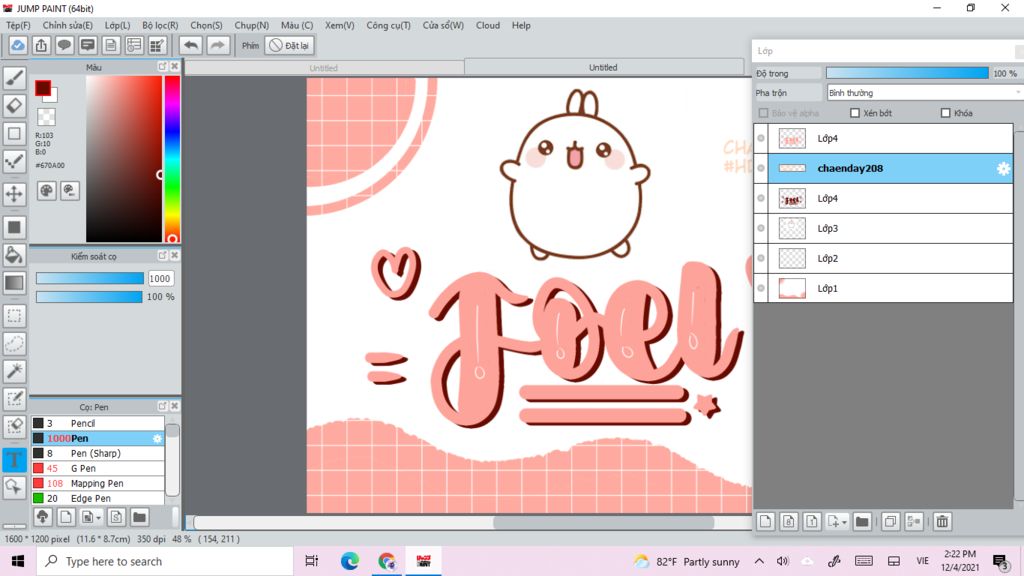
Task: Select the Edge Pen brush
Action: point(98,498)
